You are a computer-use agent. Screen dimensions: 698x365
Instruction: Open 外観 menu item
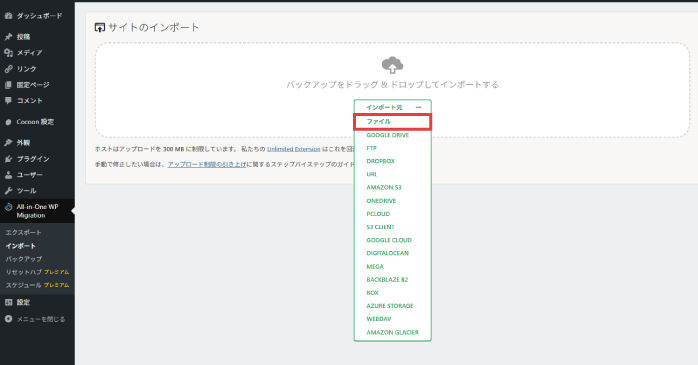point(23,142)
